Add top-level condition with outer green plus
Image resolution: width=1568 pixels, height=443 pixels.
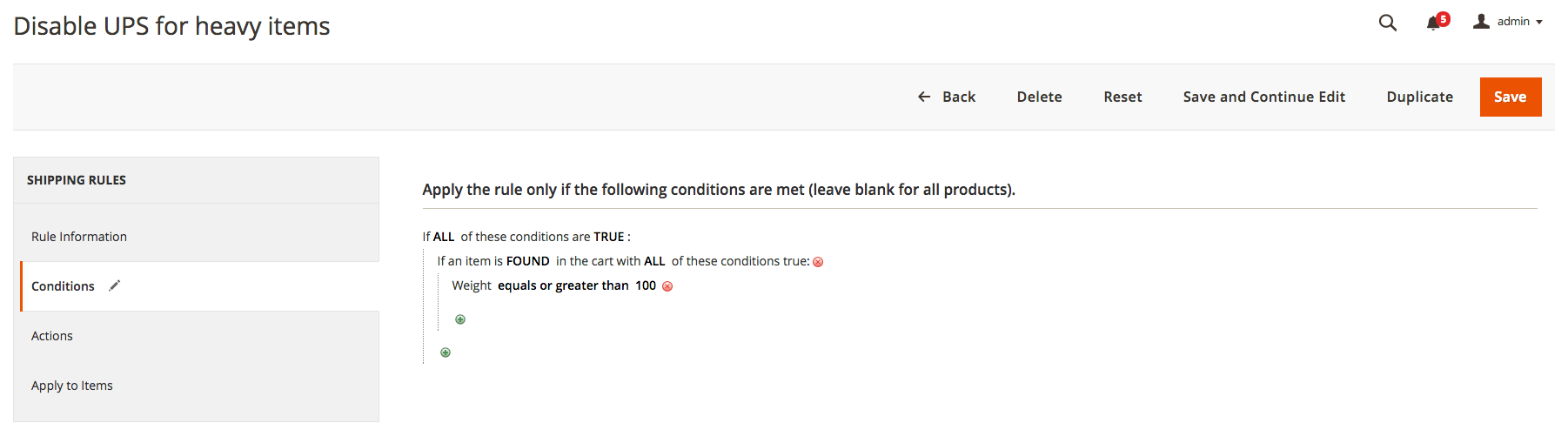(x=446, y=352)
